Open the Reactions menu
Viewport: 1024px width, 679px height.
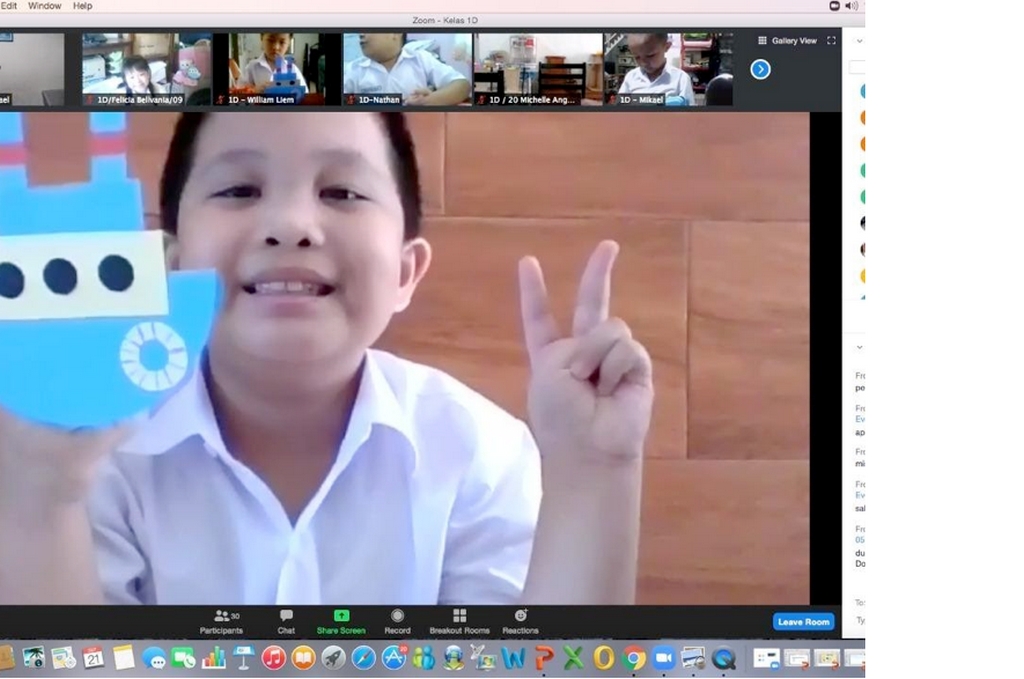pyautogui.click(x=520, y=621)
